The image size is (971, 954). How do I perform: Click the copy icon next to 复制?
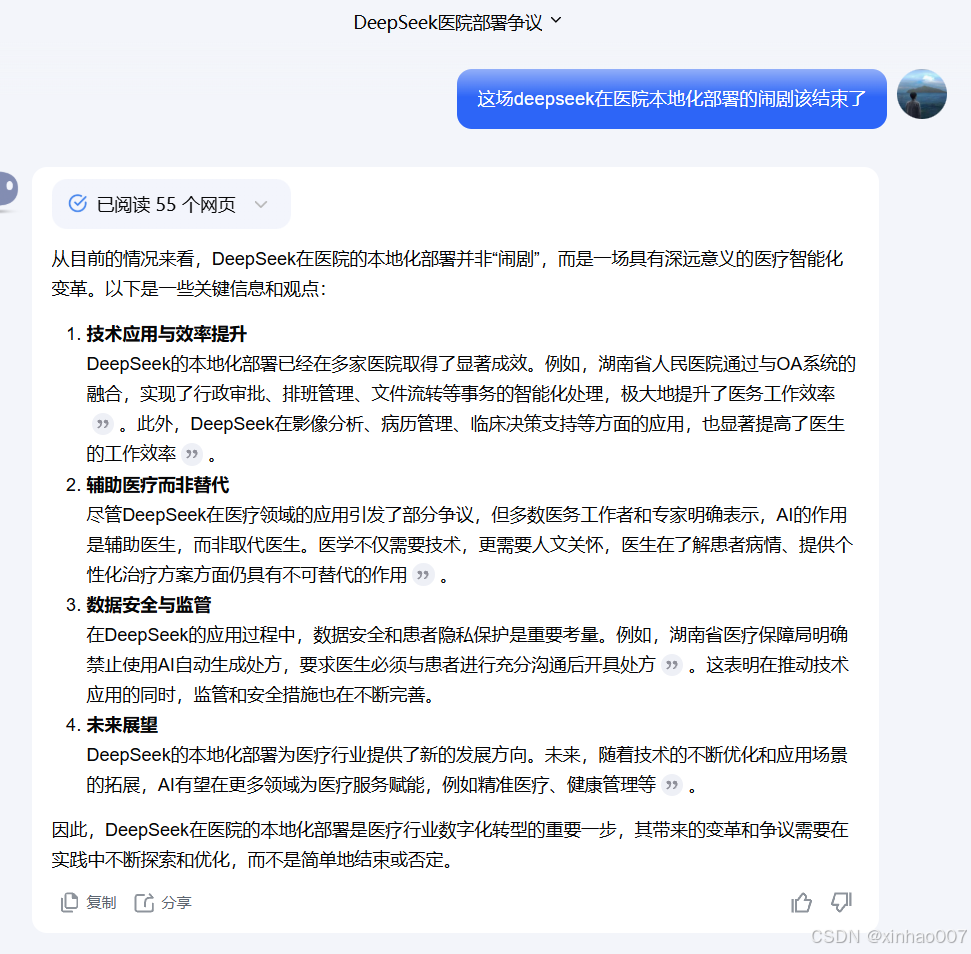point(69,903)
